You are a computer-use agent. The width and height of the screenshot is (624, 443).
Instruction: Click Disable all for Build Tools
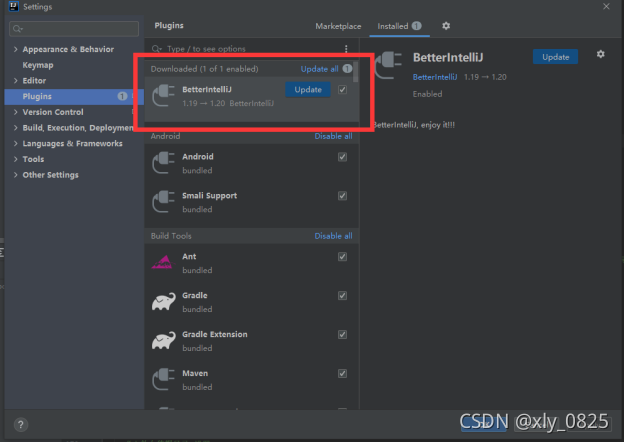pyautogui.click(x=333, y=236)
